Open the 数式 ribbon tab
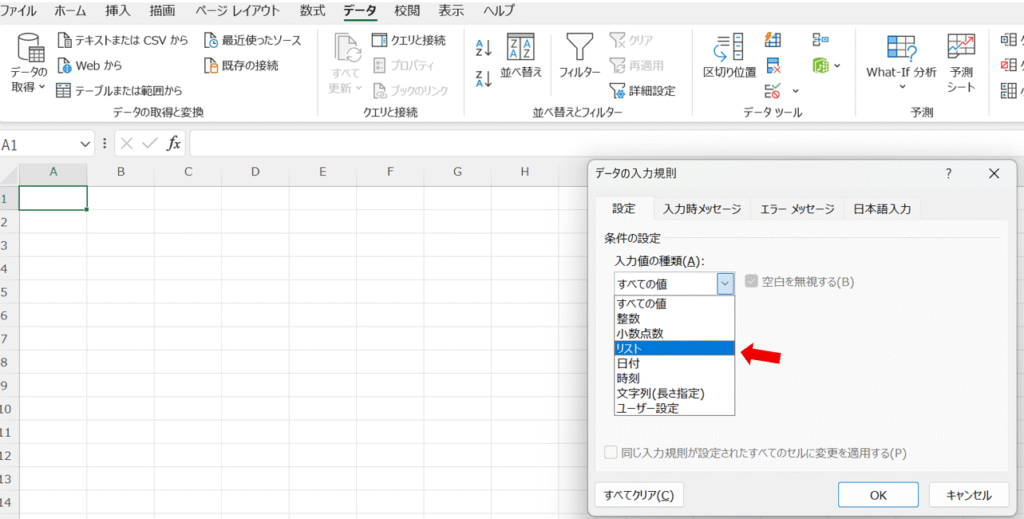 [x=310, y=11]
